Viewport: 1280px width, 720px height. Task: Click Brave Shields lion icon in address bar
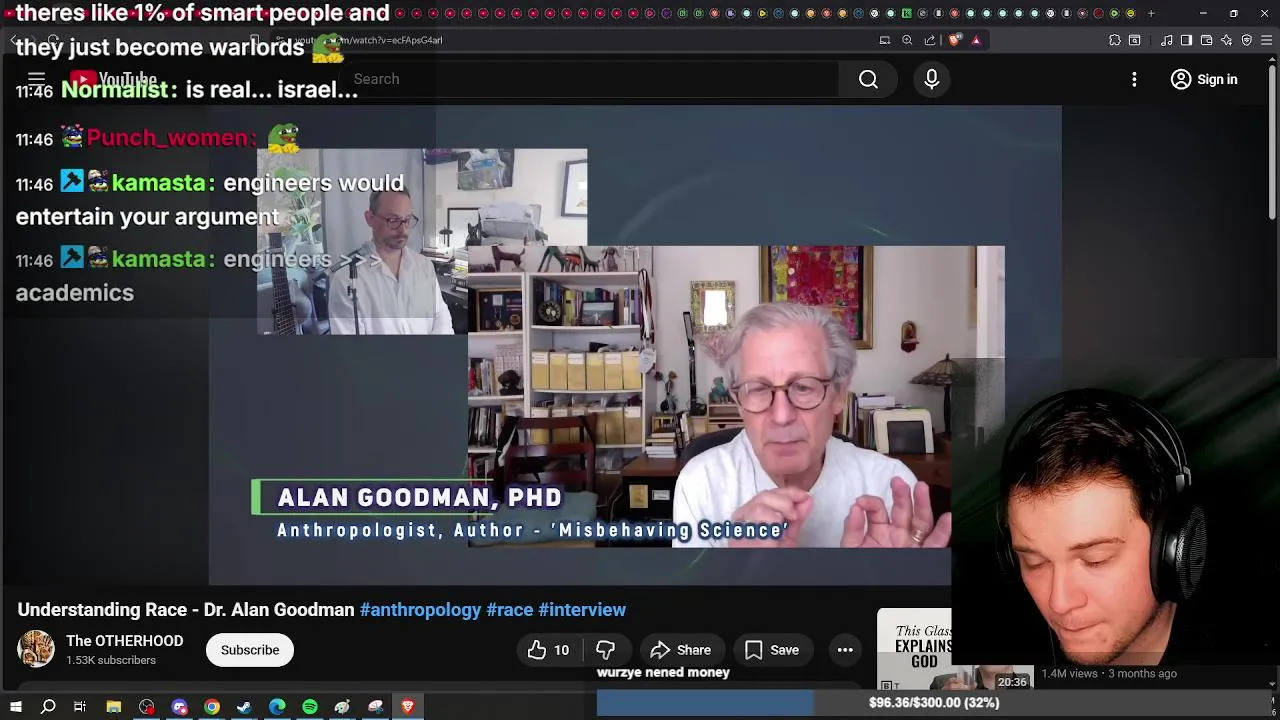(954, 40)
